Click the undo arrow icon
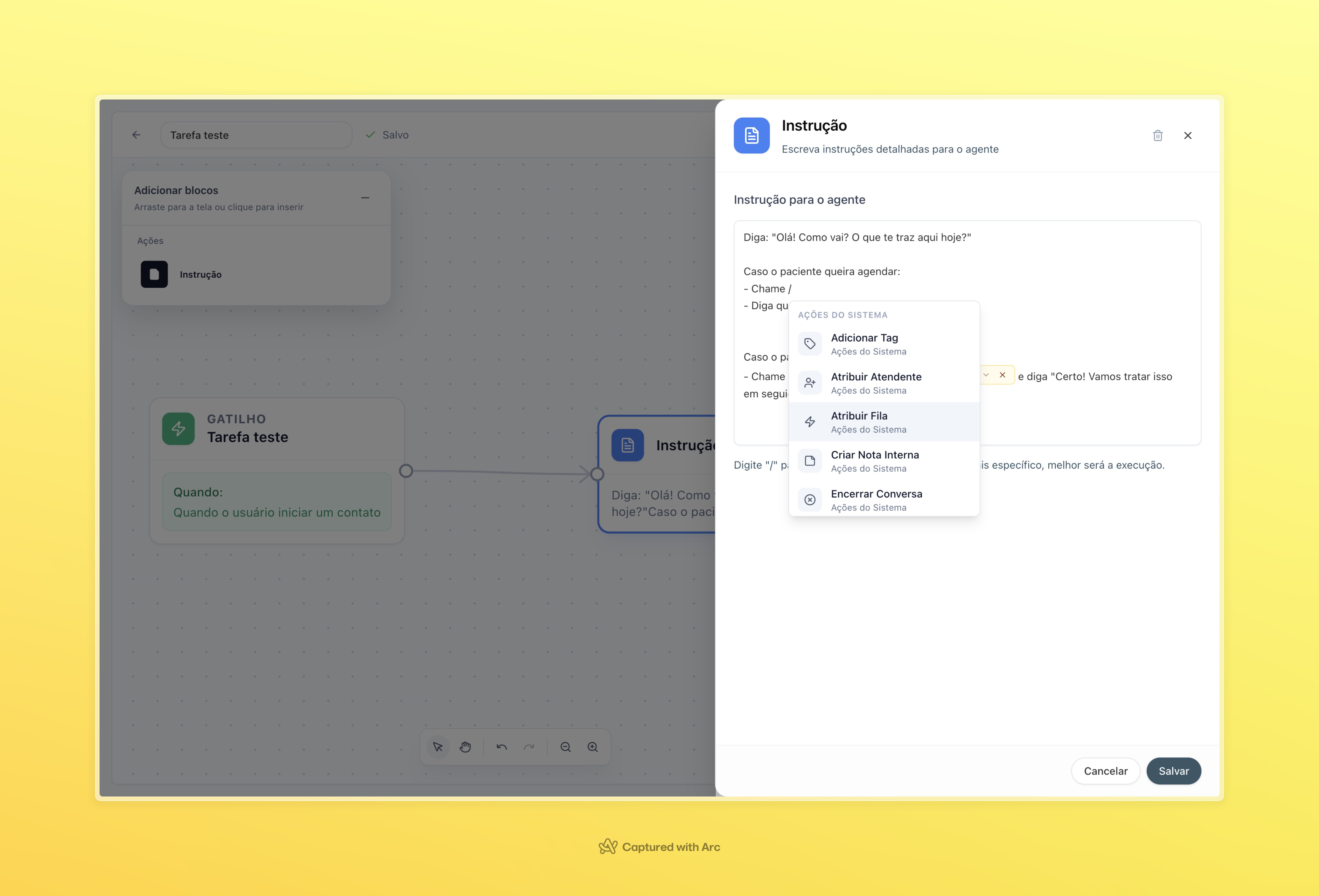 coord(501,747)
